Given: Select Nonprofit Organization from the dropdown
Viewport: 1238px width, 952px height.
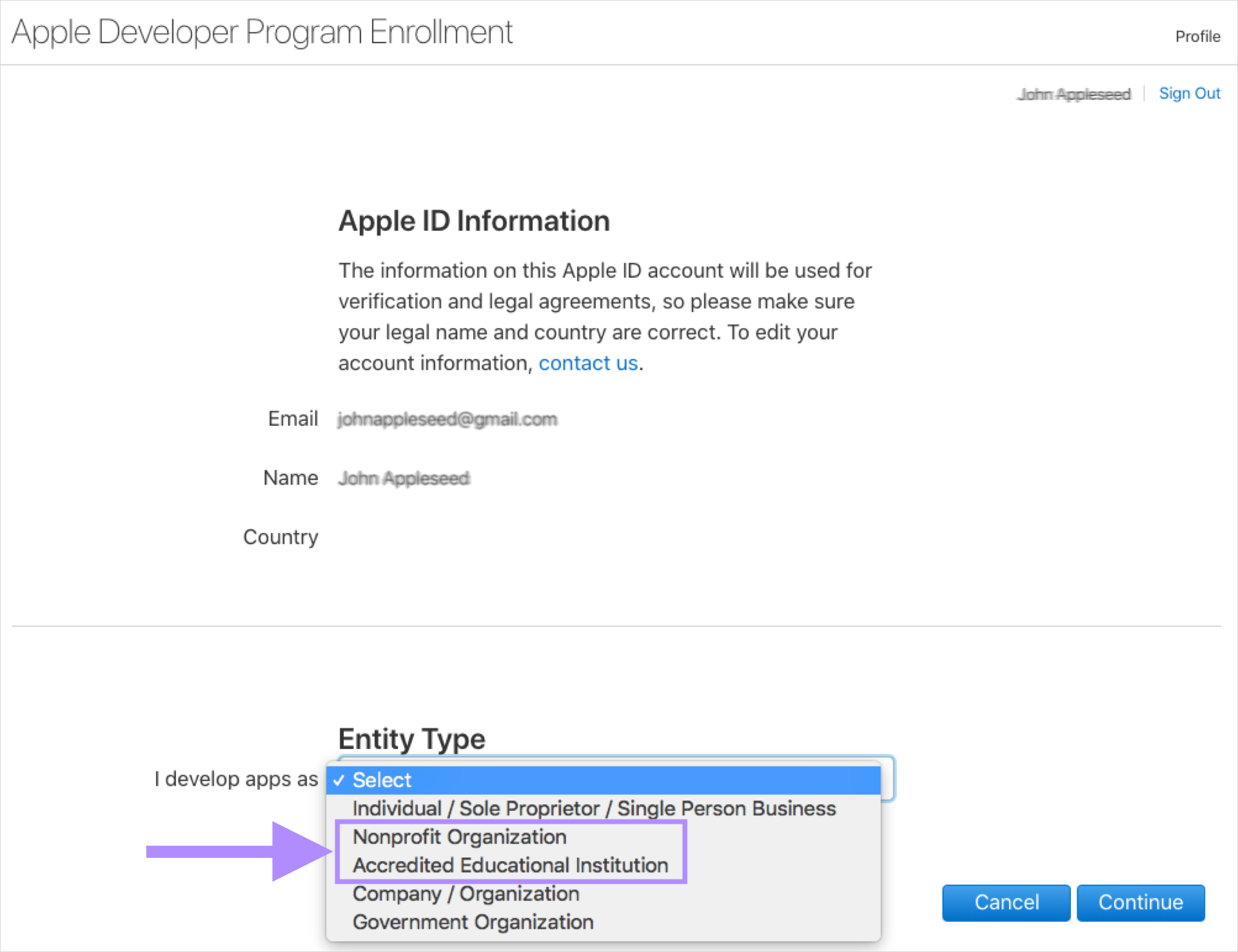Looking at the screenshot, I should 459,837.
